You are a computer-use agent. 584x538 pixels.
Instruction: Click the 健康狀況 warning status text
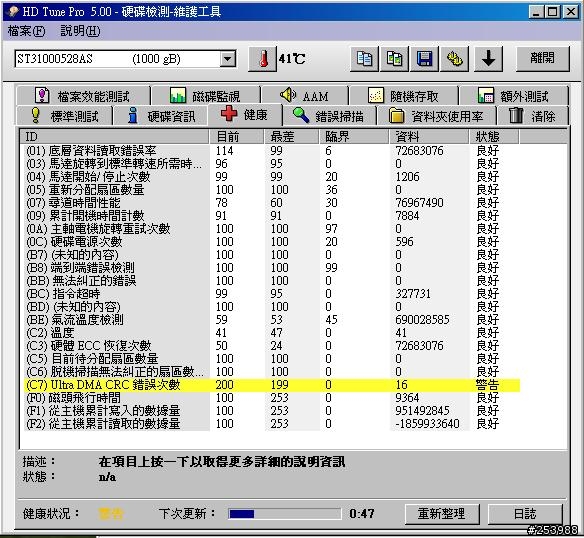click(111, 514)
